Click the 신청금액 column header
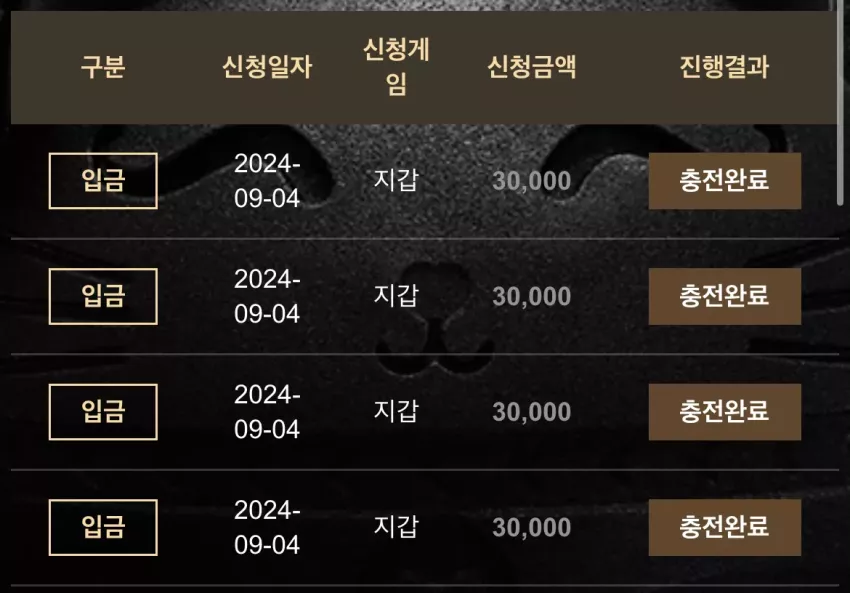The image size is (850, 593). click(532, 67)
